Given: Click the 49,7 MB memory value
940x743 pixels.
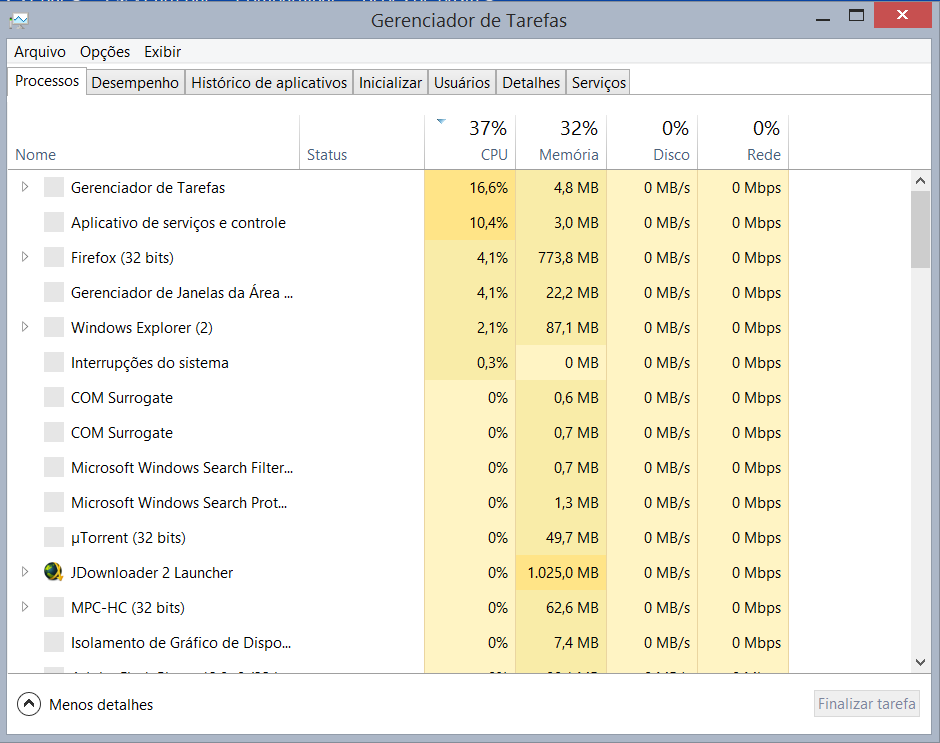Looking at the screenshot, I should (x=572, y=538).
